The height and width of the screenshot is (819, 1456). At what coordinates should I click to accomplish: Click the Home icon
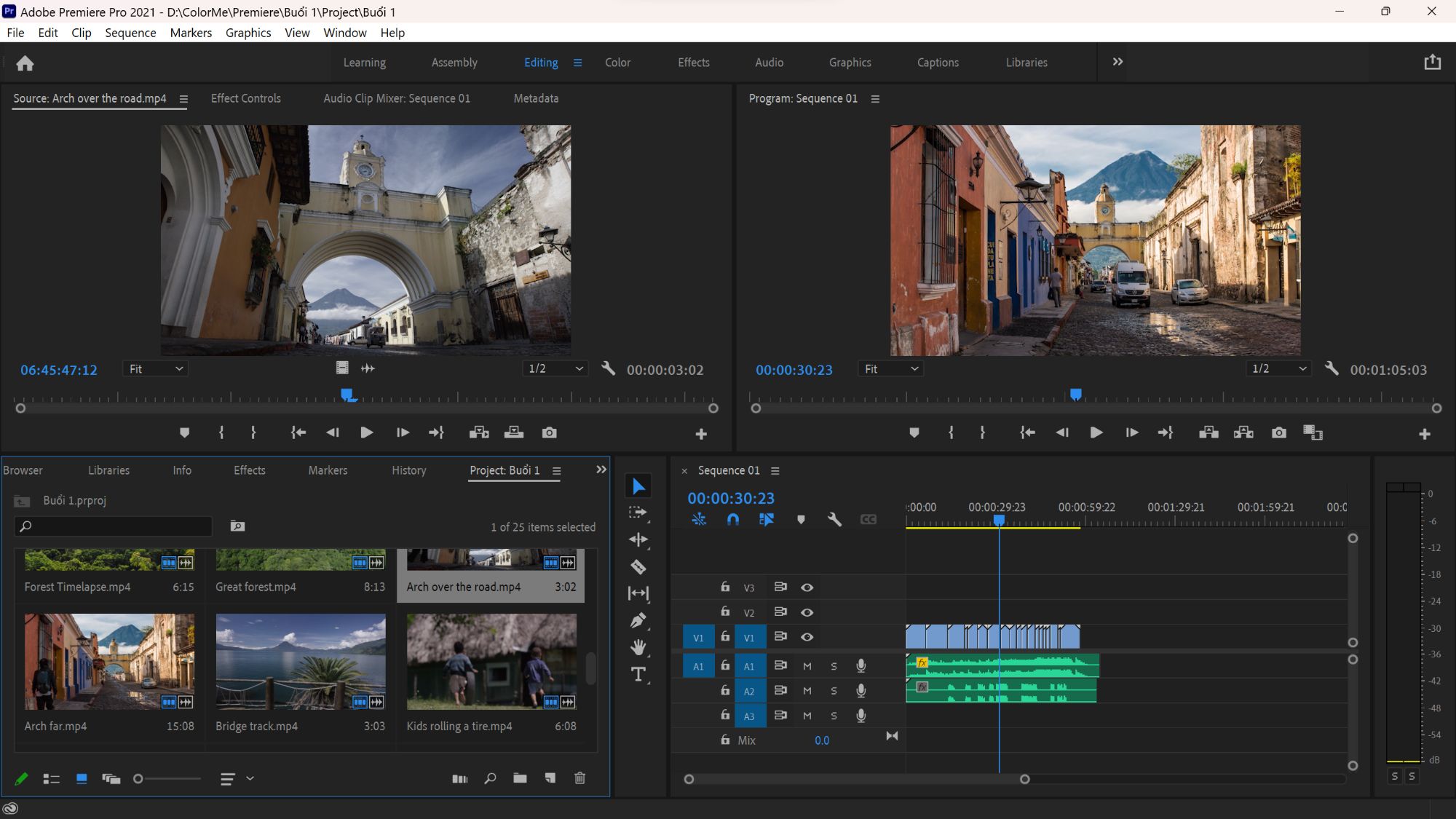tap(25, 63)
